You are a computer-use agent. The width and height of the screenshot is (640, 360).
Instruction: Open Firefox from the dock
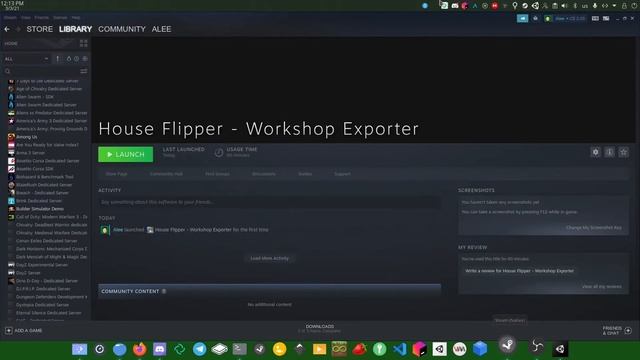[140, 349]
